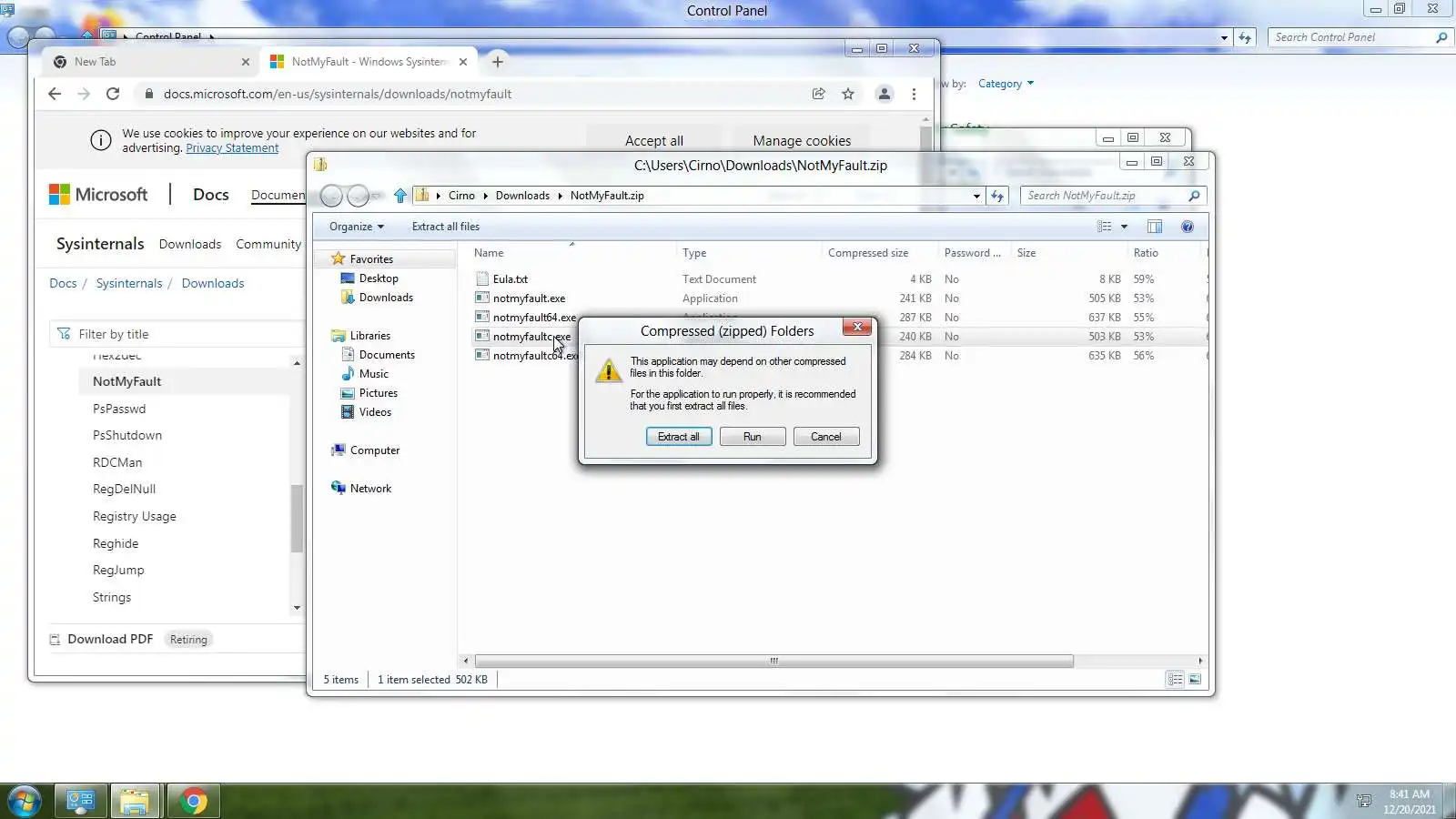The width and height of the screenshot is (1456, 819).
Task: Go up one folder level with the arrow icon
Action: click(400, 196)
